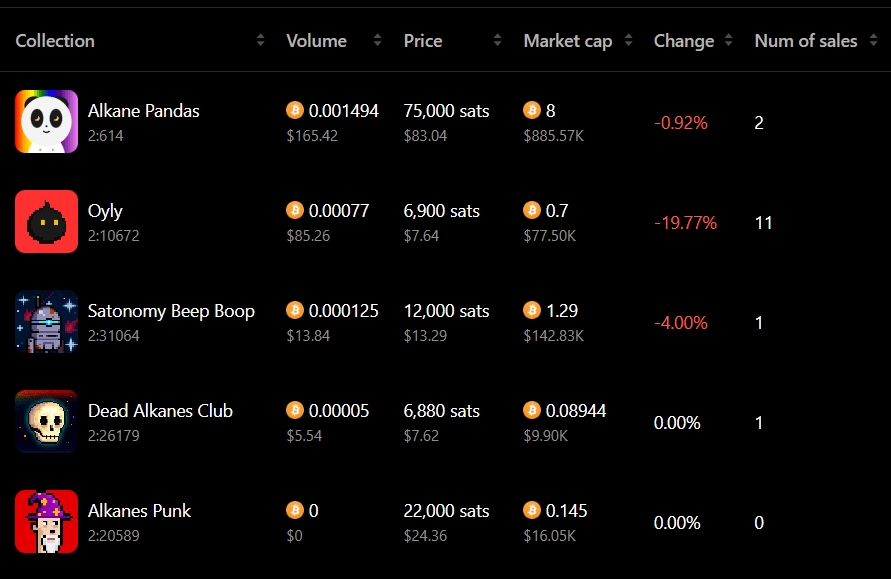The width and height of the screenshot is (891, 579).
Task: Select the Oyly -19.77% change value
Action: pos(685,223)
